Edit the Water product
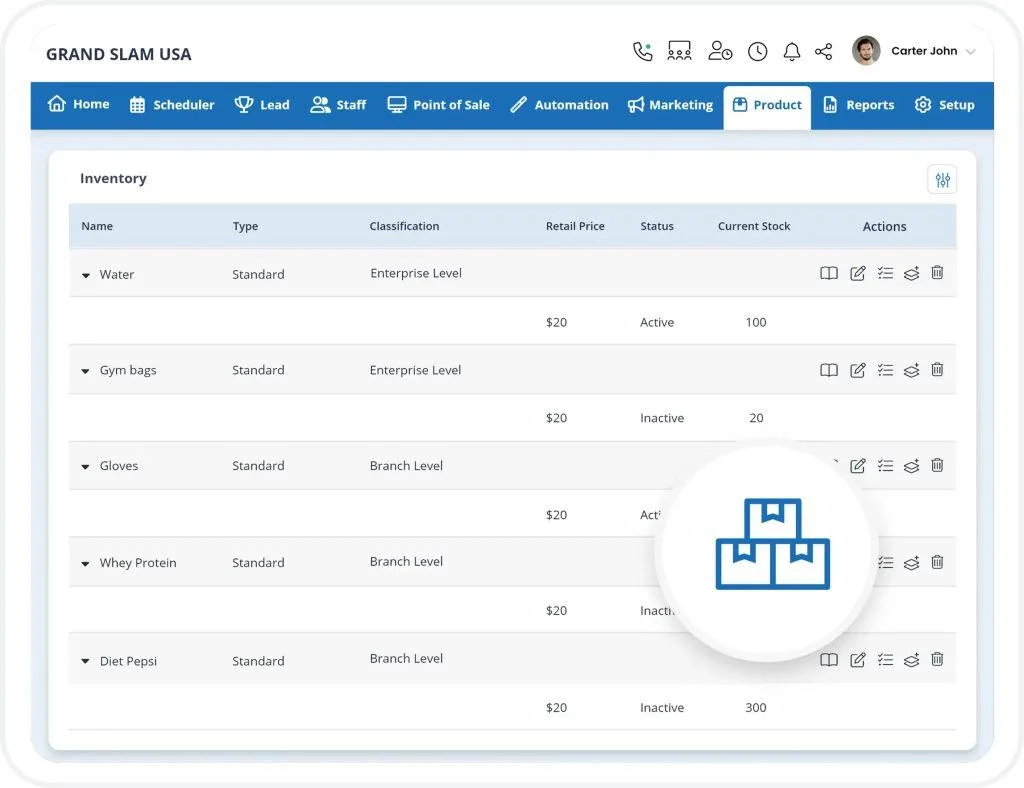The width and height of the screenshot is (1024, 788). click(x=857, y=273)
